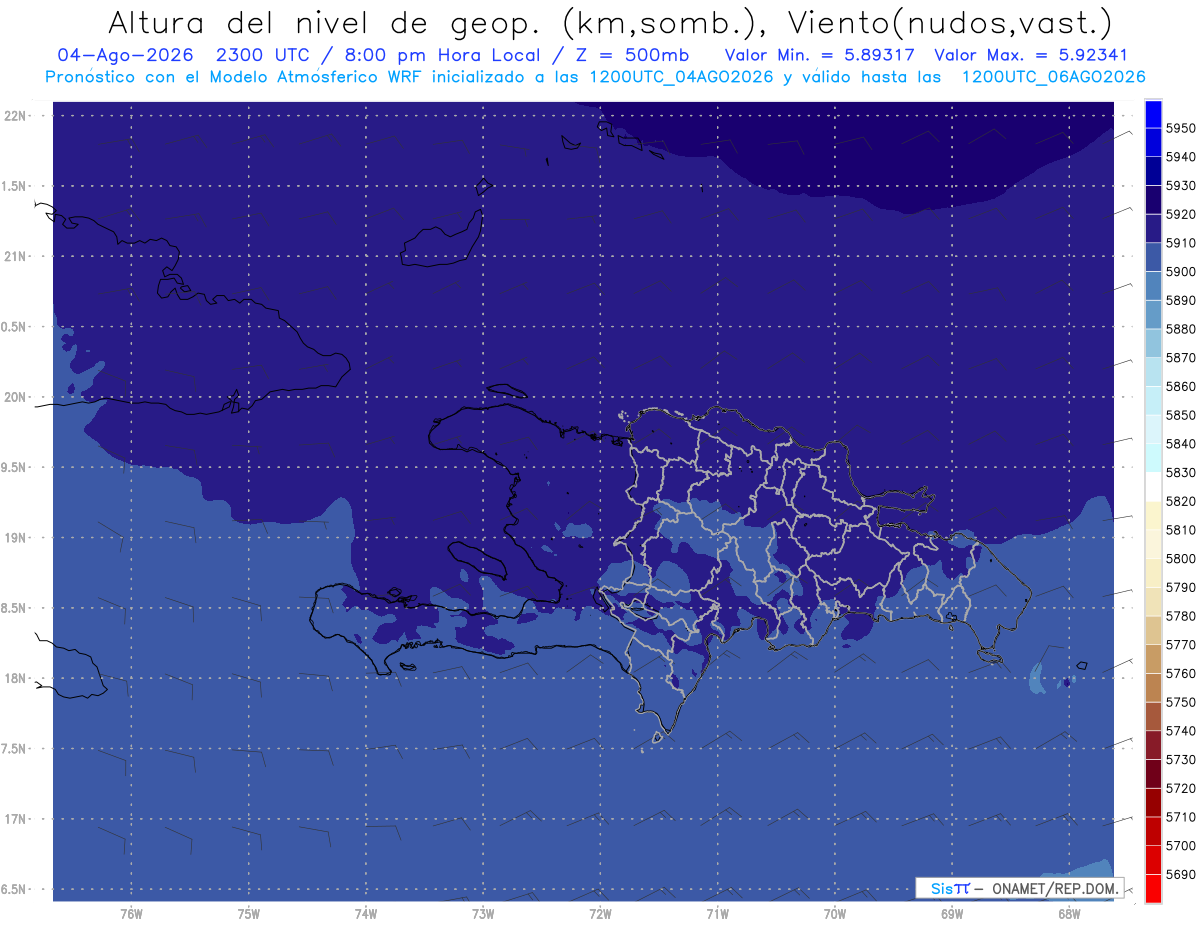The width and height of the screenshot is (1200, 927).
Task: Click the colorbar value 5750
Action: [1181, 702]
